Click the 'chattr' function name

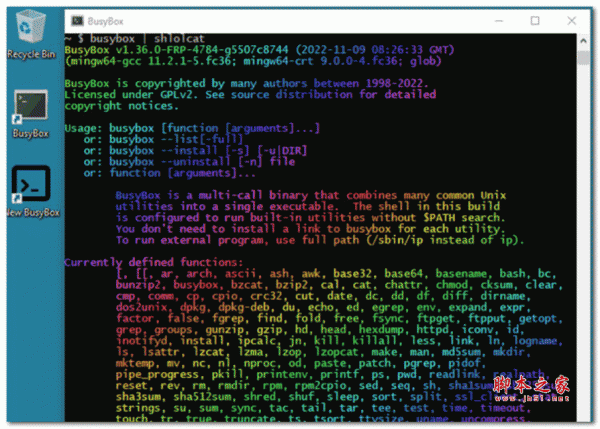[403, 285]
